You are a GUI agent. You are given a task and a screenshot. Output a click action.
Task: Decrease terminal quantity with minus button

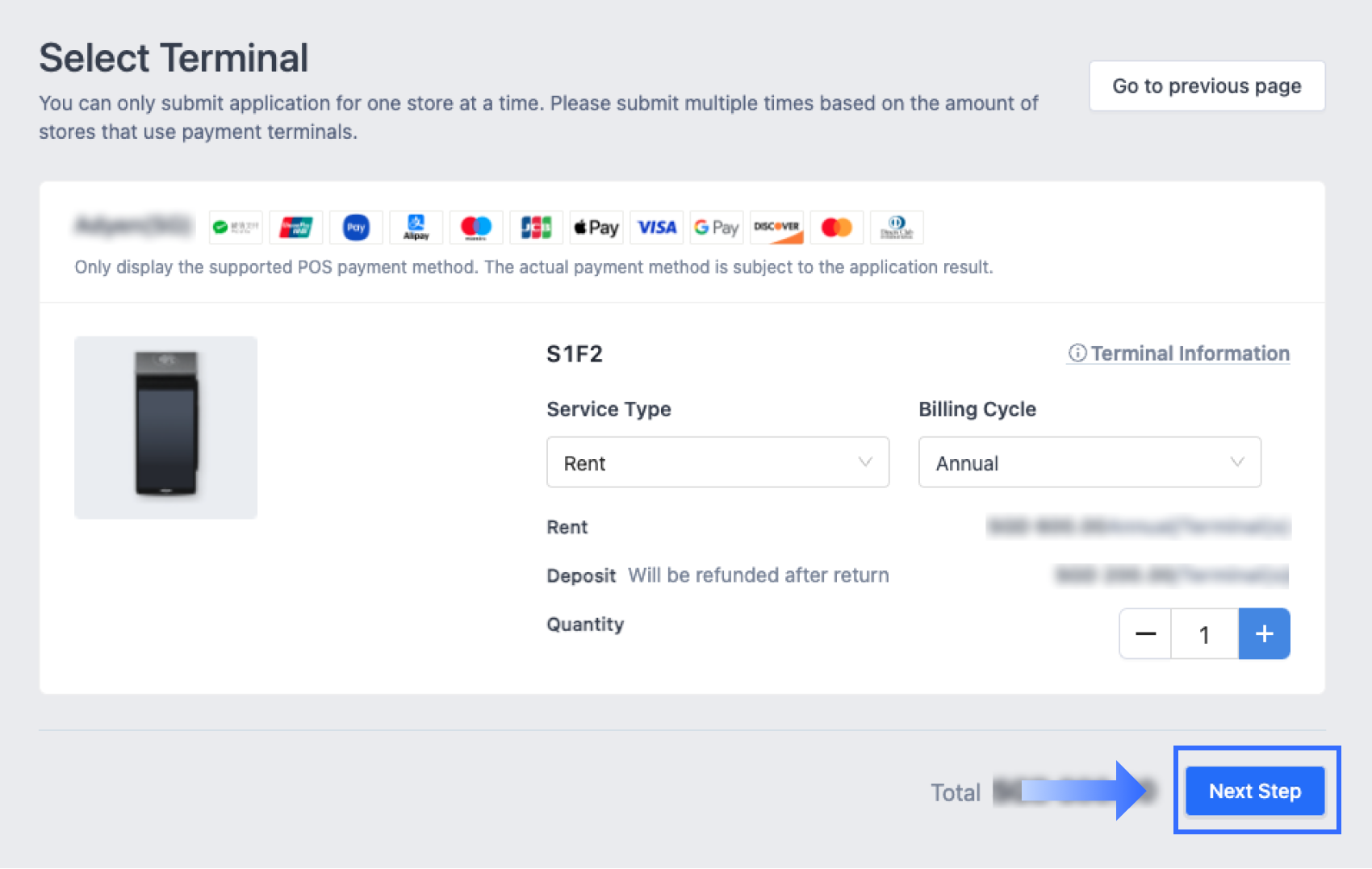coord(1145,634)
